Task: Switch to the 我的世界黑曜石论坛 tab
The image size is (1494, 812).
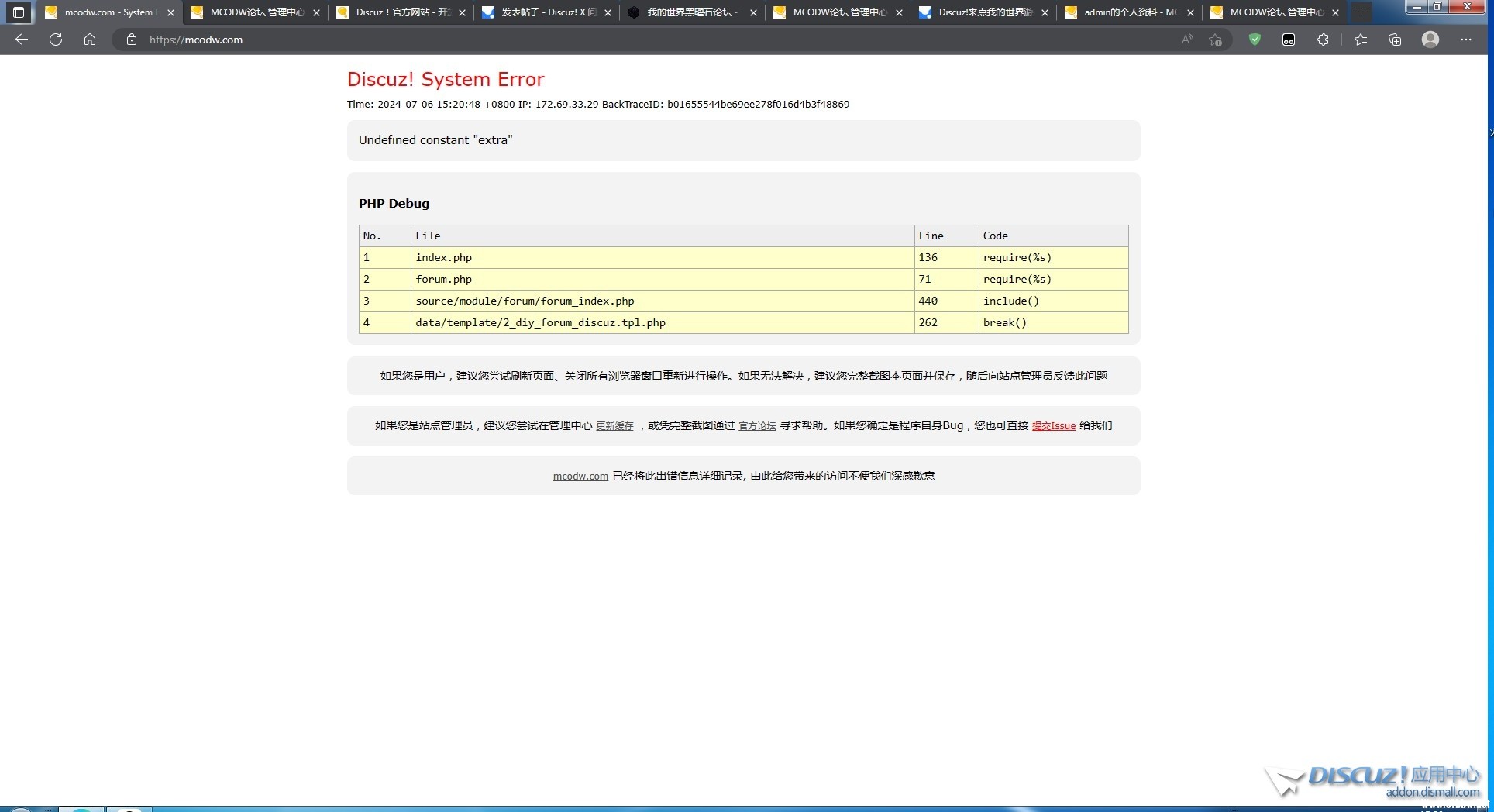Action: [691, 12]
